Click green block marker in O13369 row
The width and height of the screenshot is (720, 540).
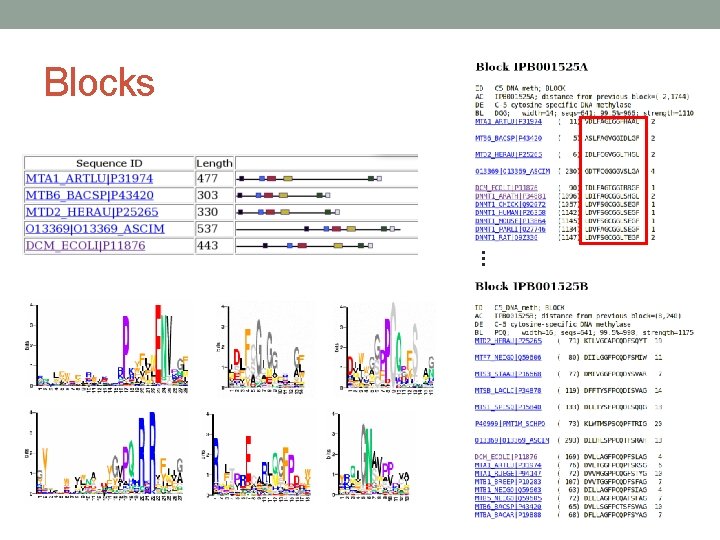384,229
